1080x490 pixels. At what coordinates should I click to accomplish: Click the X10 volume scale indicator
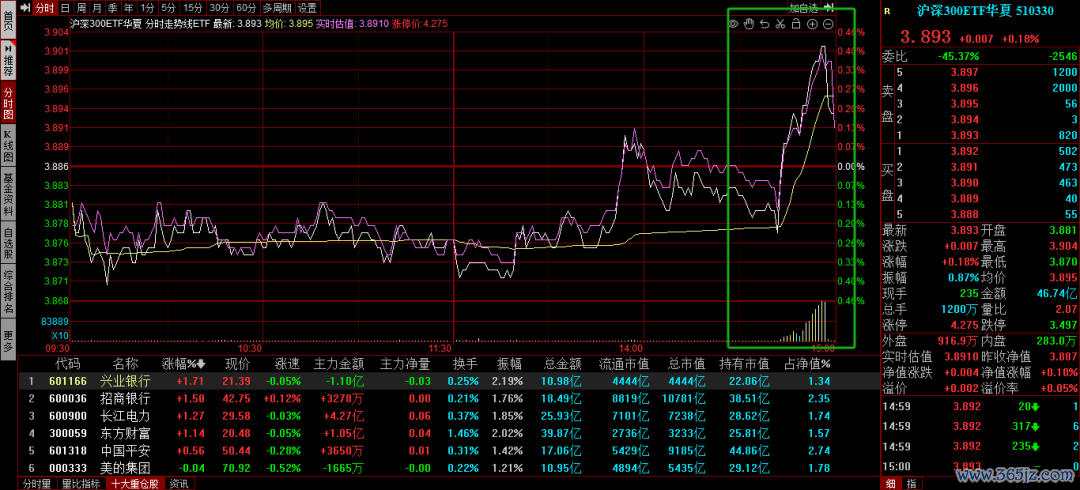pyautogui.click(x=61, y=335)
